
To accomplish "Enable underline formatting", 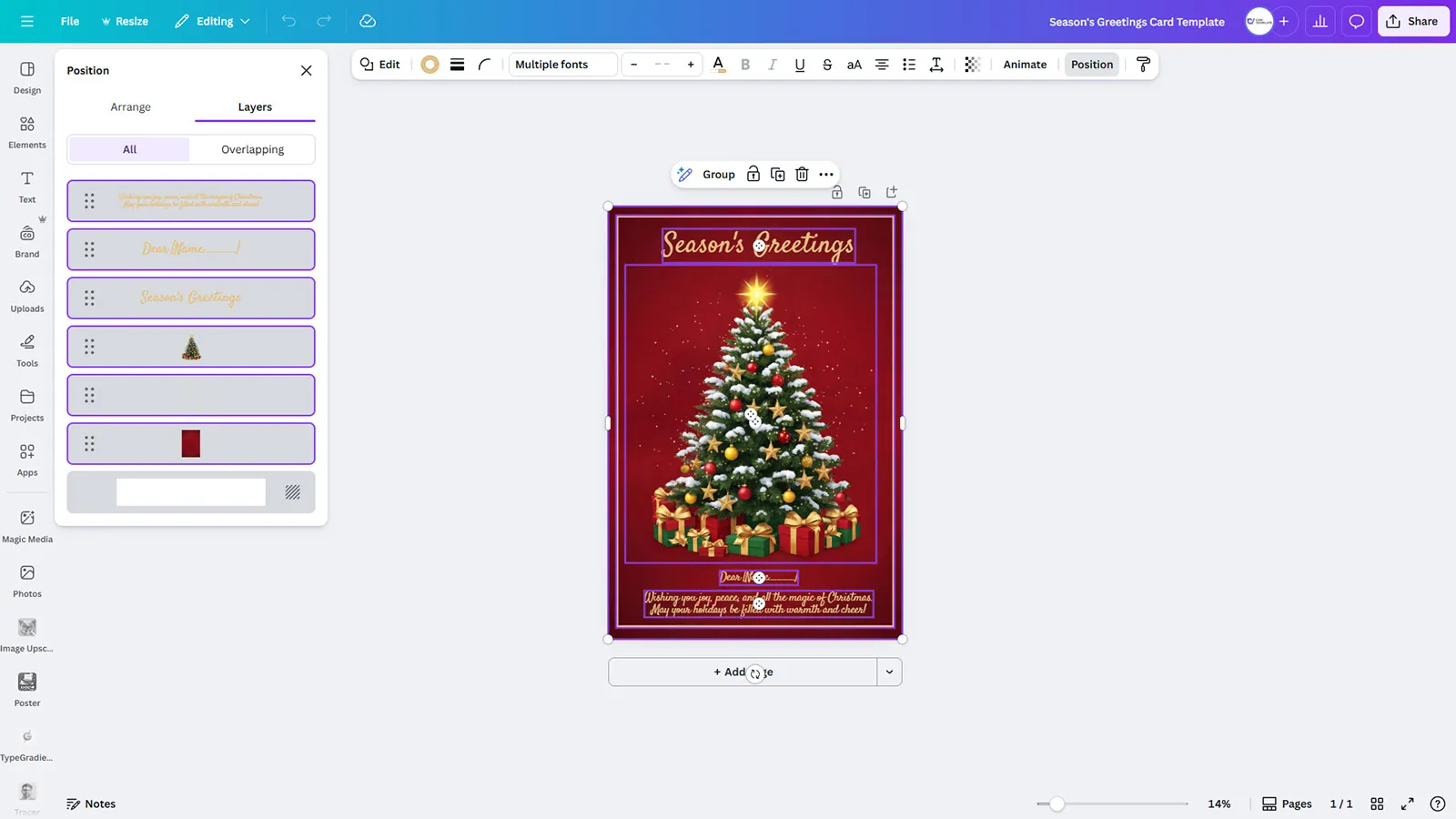I will [x=799, y=64].
